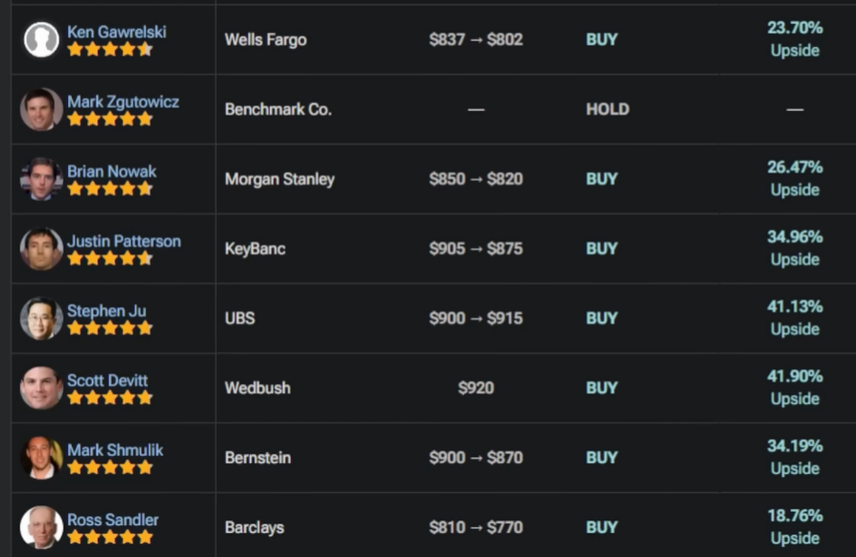This screenshot has width=856, height=557.
Task: Click the 34.96% Upside value
Action: (x=795, y=248)
